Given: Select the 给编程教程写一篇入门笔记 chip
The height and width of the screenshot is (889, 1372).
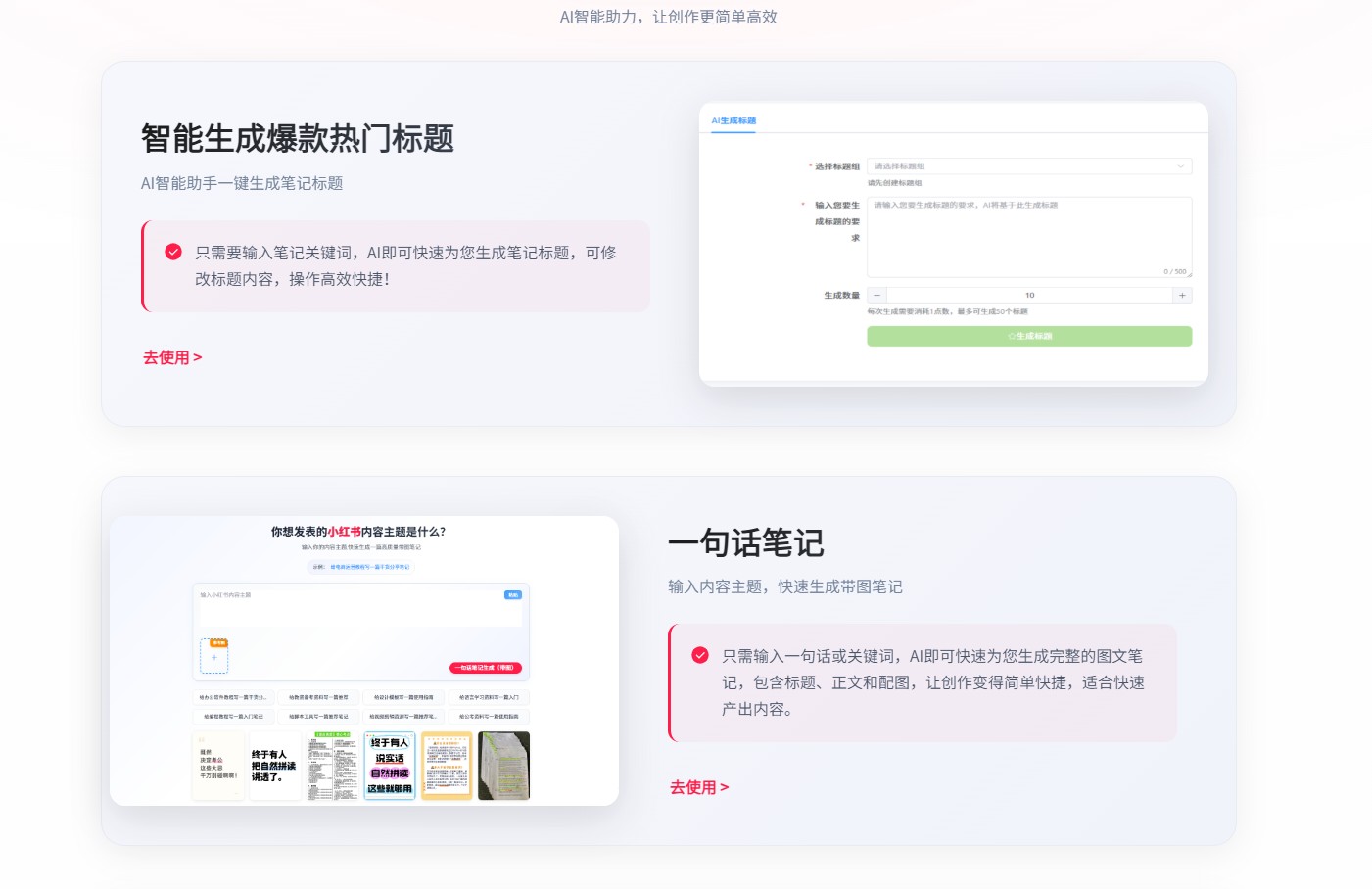Looking at the screenshot, I should coord(236,717).
